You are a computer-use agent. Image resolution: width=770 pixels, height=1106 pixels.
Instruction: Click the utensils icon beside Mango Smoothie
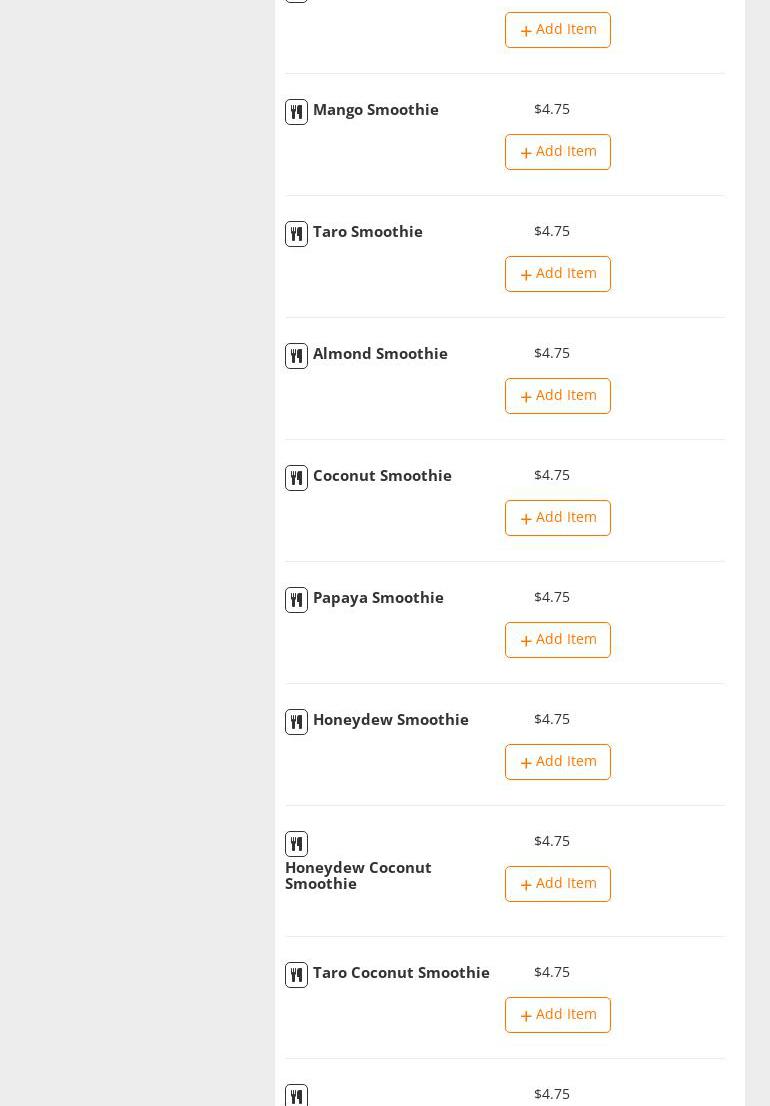296,112
